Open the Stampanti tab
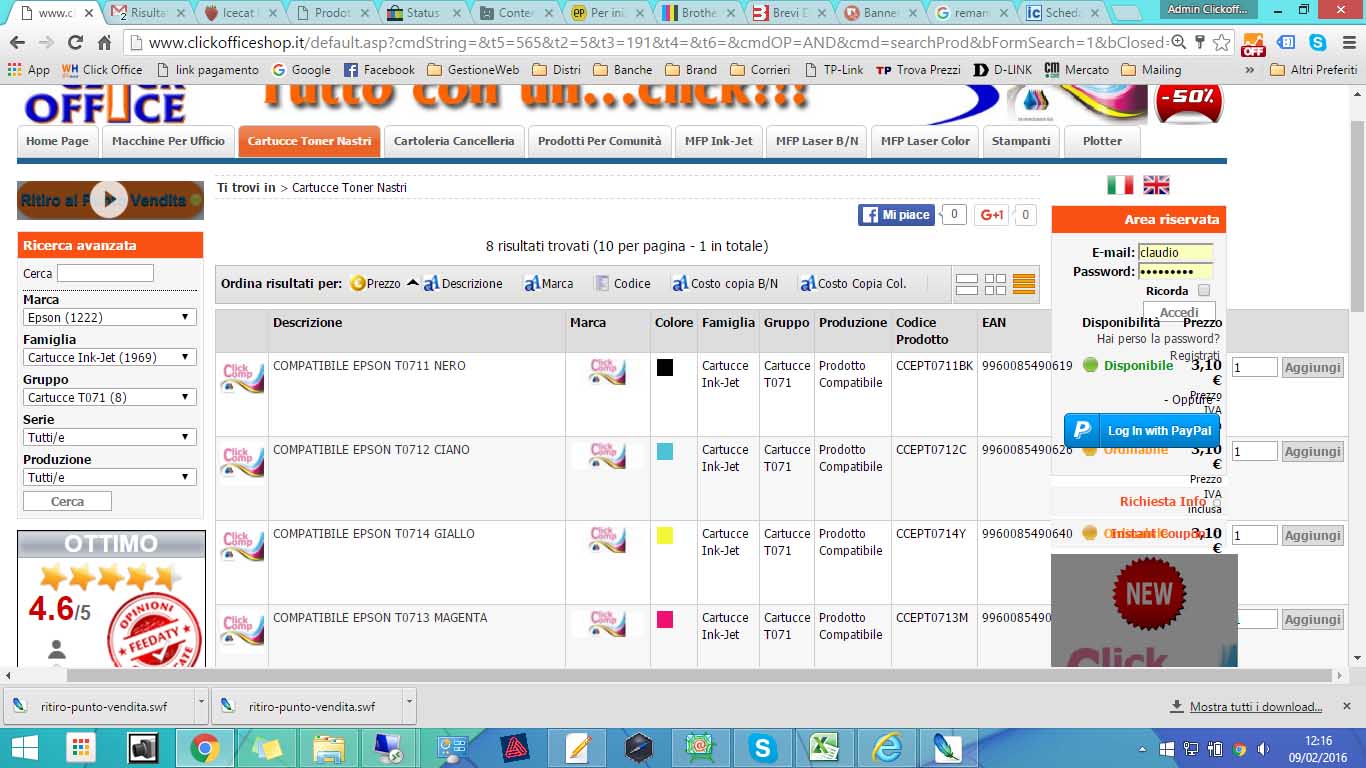Screen dimensions: 1366x768 [1021, 141]
